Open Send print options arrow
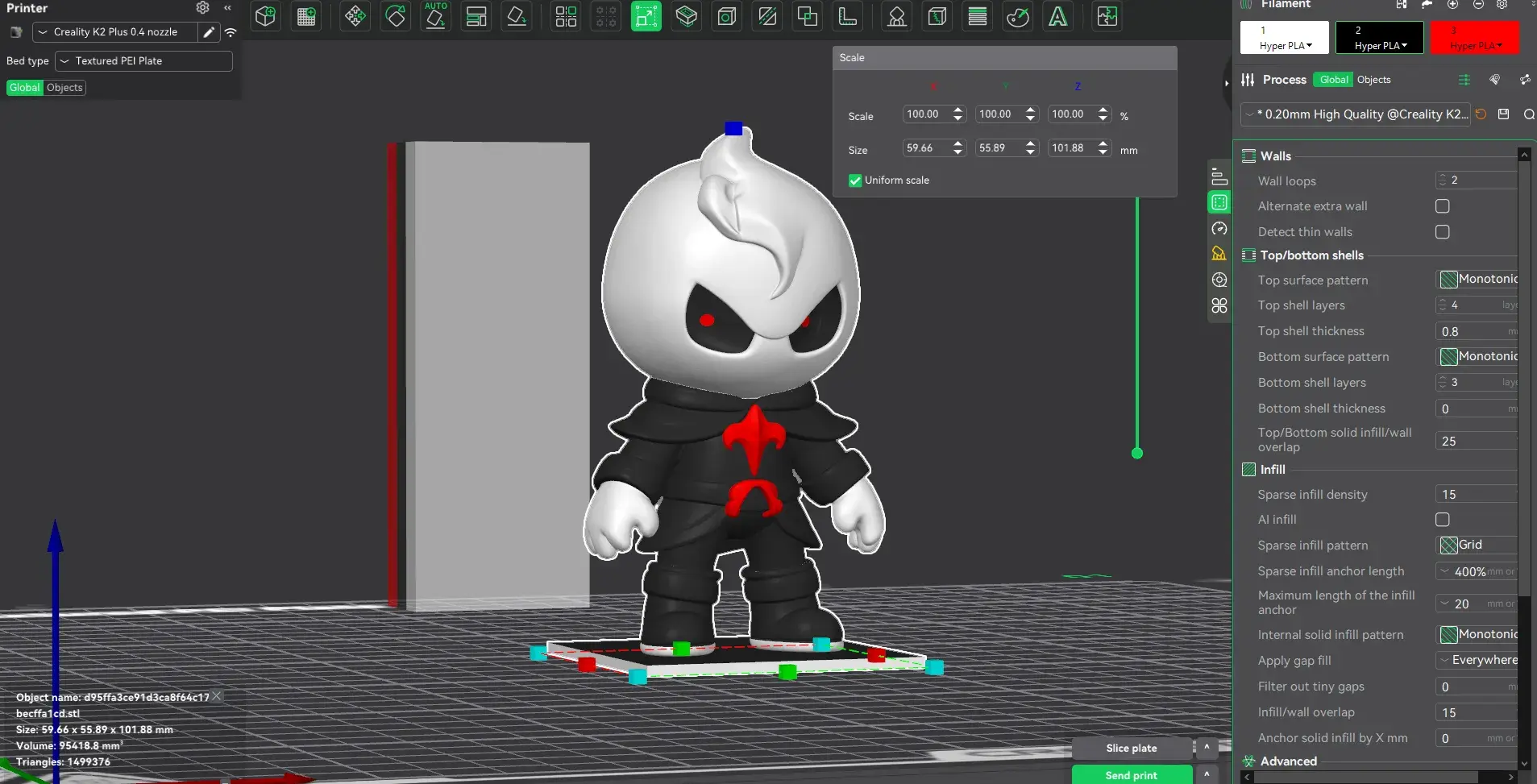Screen dimensions: 1537x784 coord(1207,774)
